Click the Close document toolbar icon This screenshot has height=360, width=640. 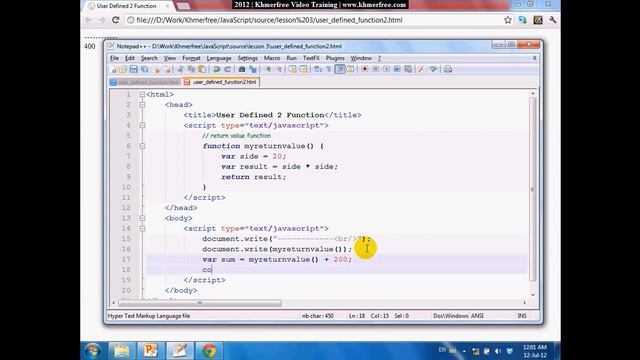click(156, 70)
